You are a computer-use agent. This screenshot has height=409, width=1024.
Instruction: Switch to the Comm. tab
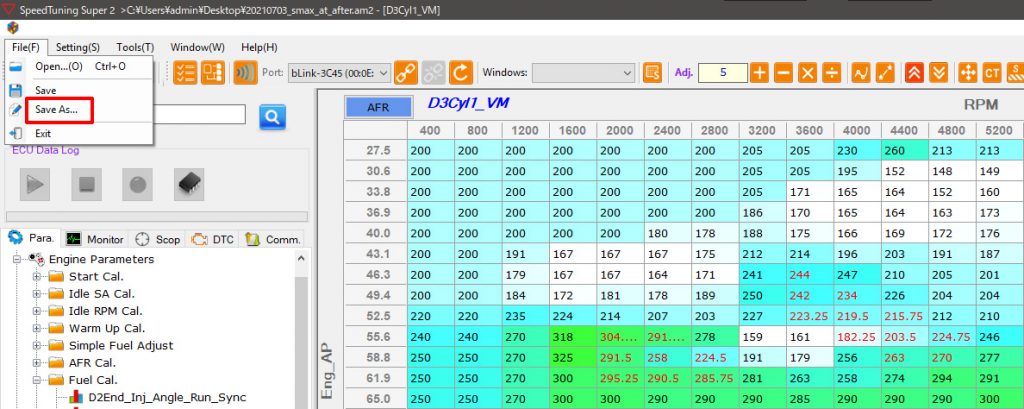pyautogui.click(x=272, y=239)
